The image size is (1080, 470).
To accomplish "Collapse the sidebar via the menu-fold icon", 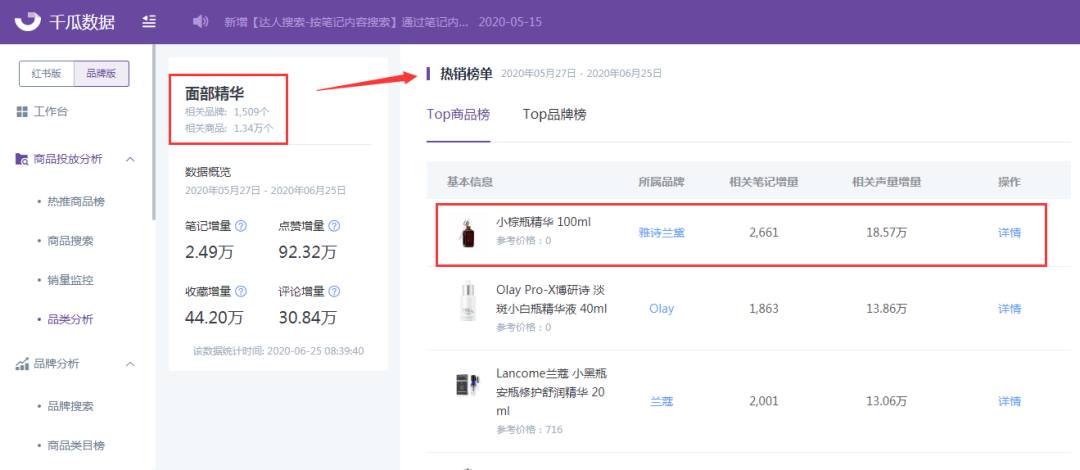I will tap(149, 21).
